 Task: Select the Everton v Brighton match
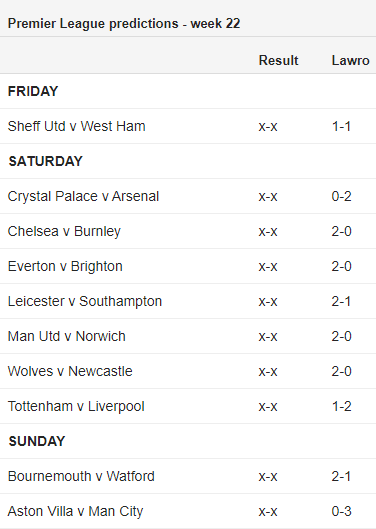tap(65, 266)
